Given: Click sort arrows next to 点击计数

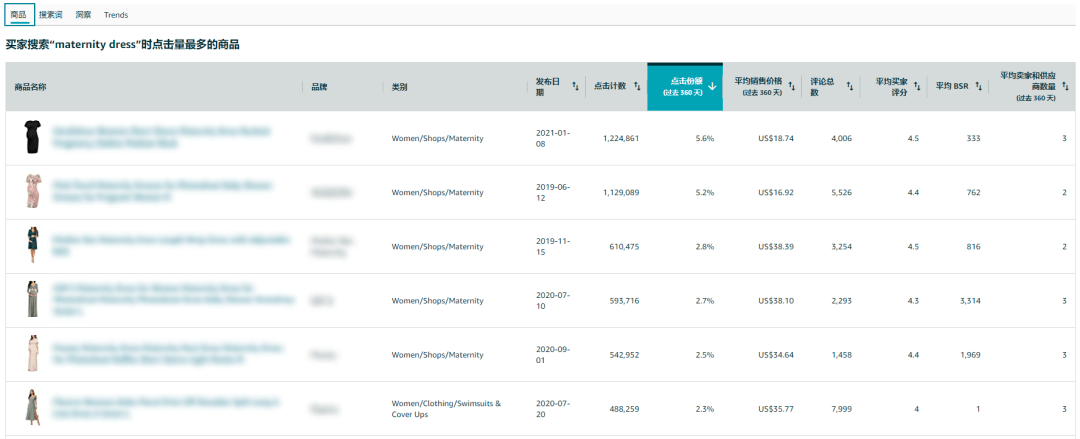Looking at the screenshot, I should [637, 87].
